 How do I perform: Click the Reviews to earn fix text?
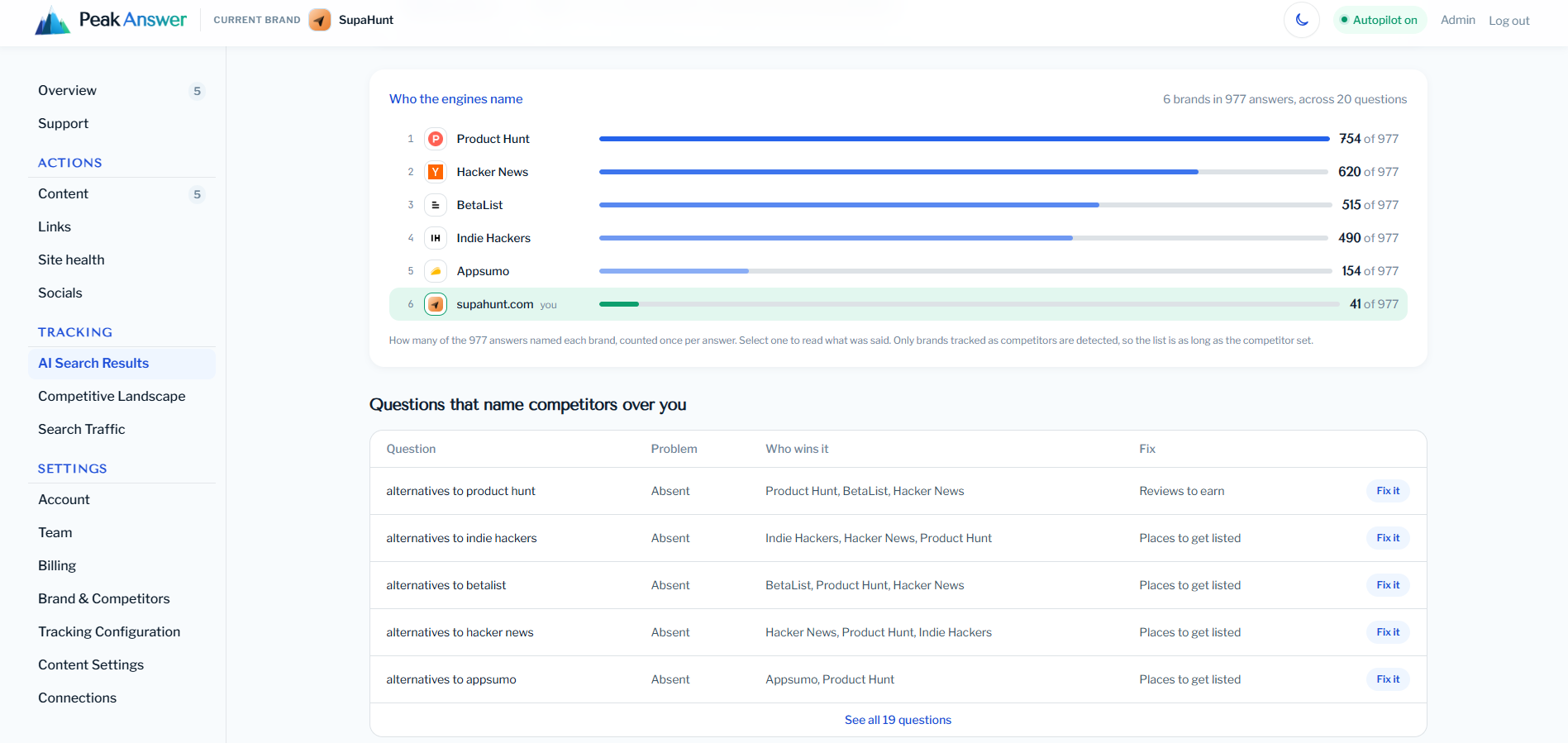(x=1182, y=491)
